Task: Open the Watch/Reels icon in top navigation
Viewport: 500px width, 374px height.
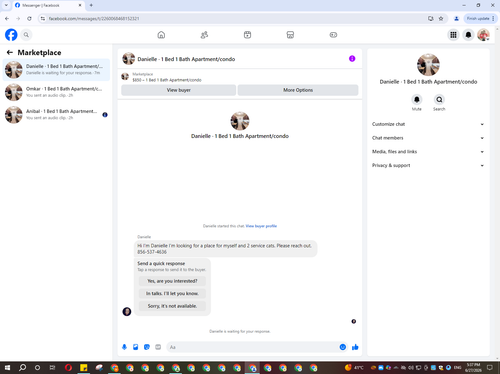Action: (x=247, y=35)
